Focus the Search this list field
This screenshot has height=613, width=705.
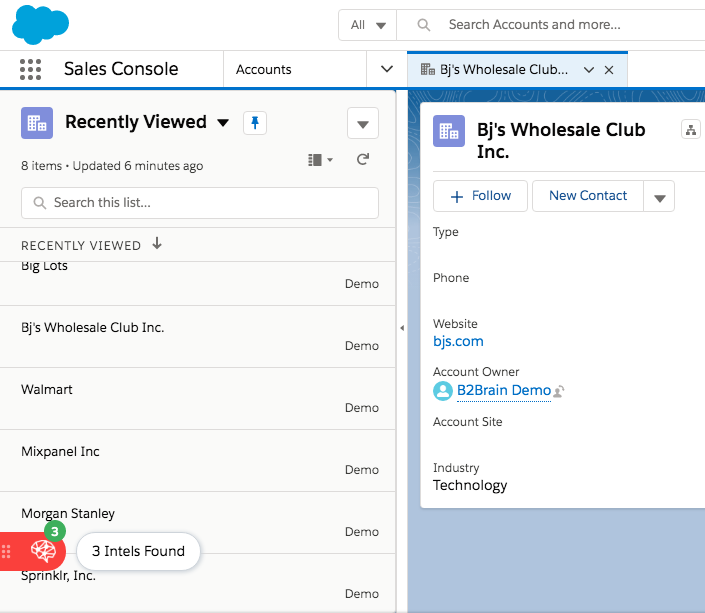click(x=200, y=203)
